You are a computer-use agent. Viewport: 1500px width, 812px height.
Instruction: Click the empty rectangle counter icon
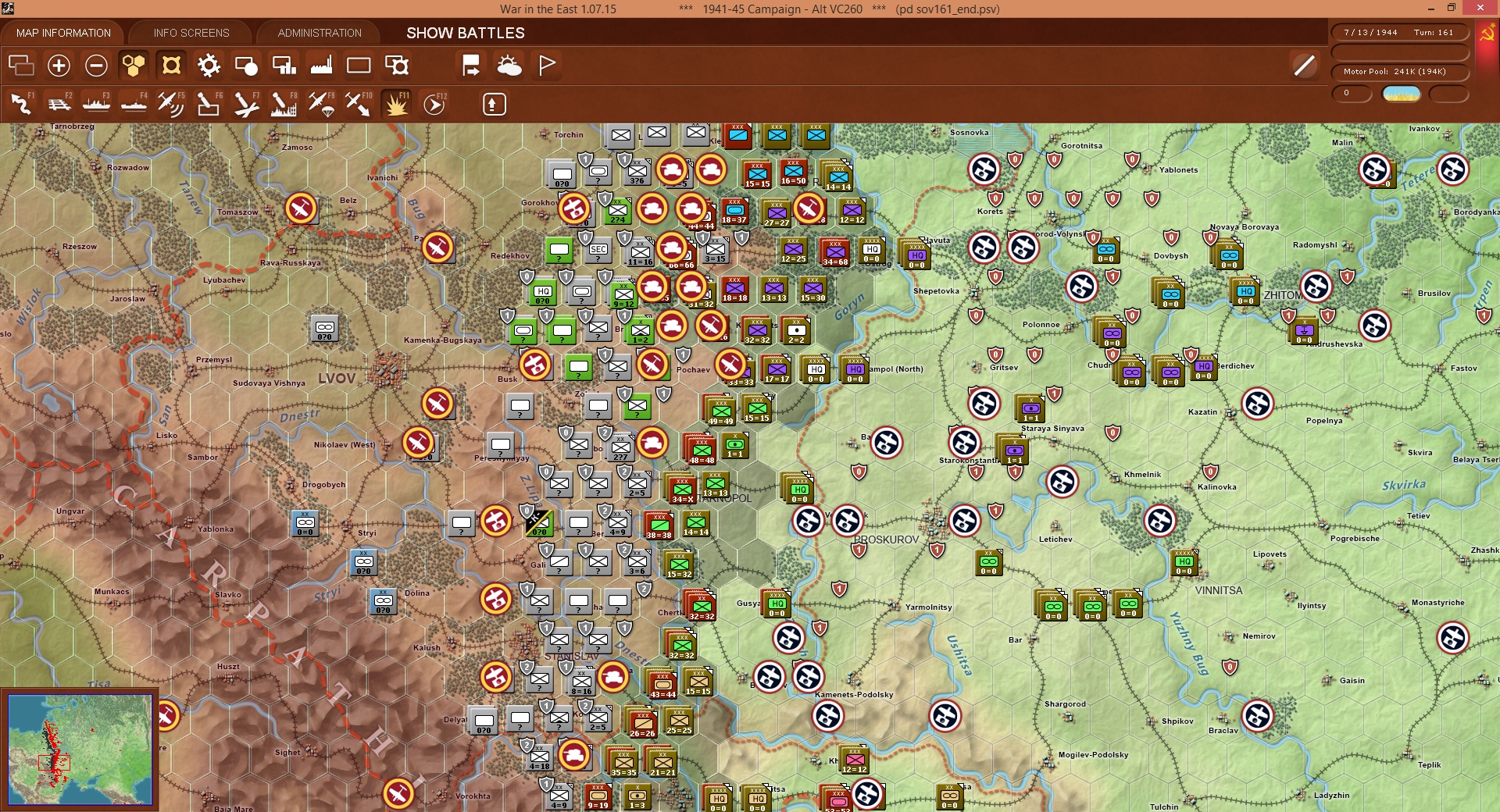[359, 66]
